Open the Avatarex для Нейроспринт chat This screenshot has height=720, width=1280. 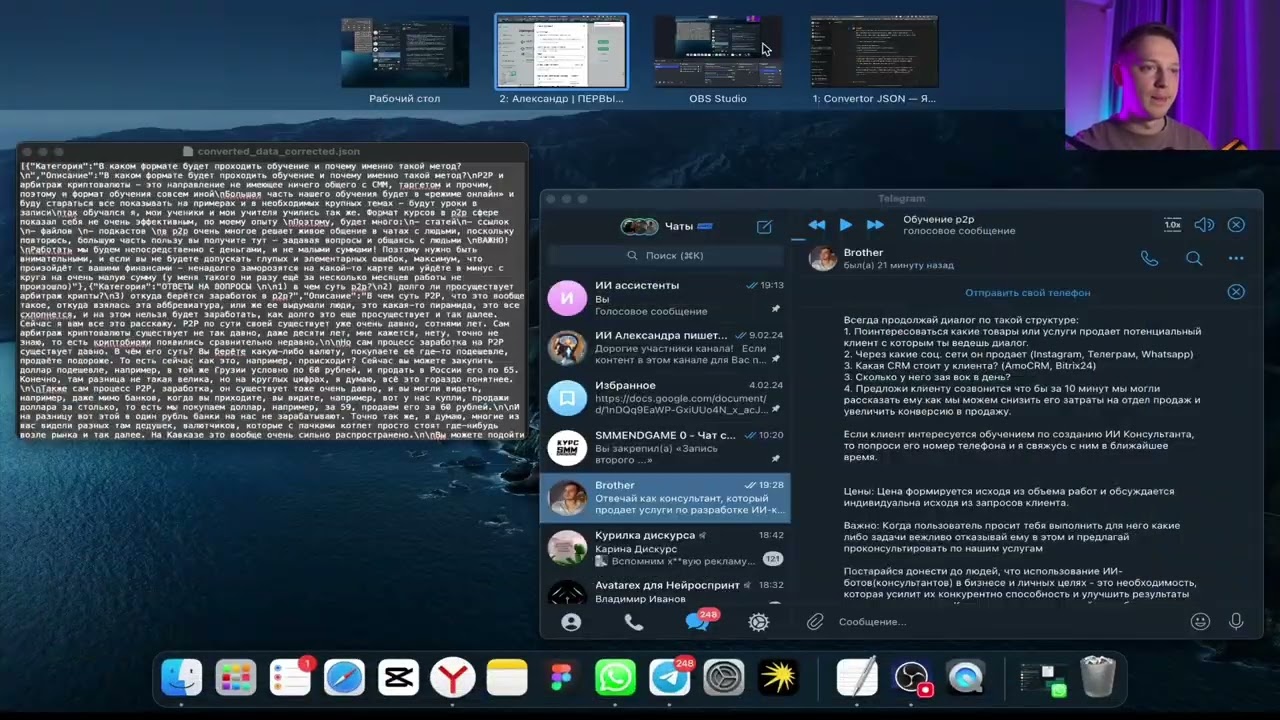(665, 590)
